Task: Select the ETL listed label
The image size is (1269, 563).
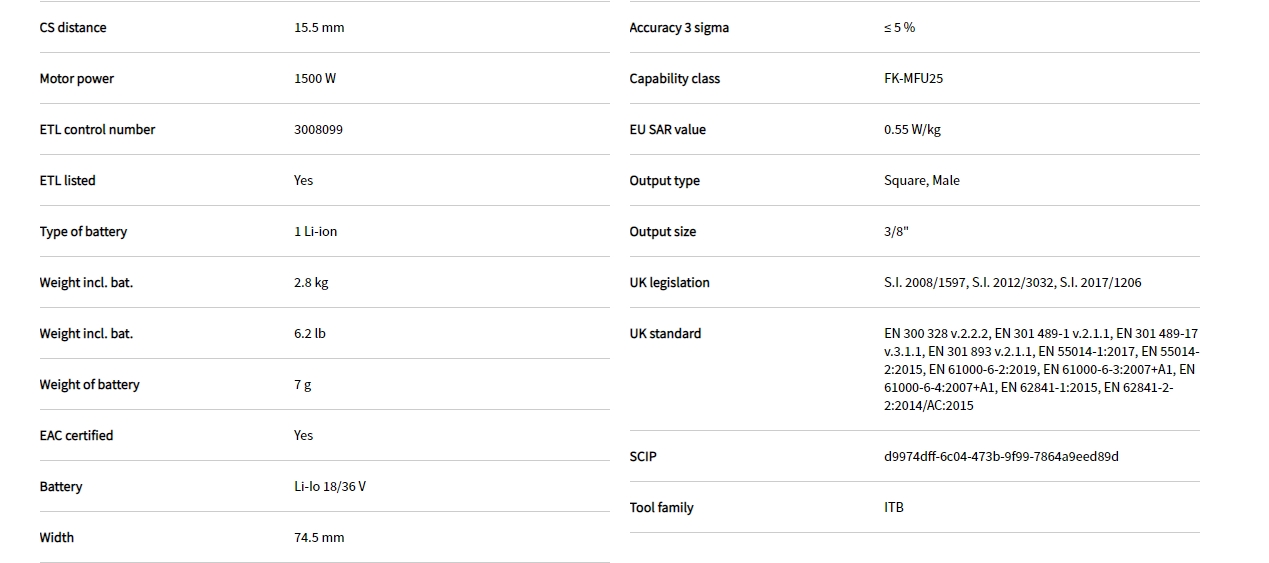Action: 67,181
